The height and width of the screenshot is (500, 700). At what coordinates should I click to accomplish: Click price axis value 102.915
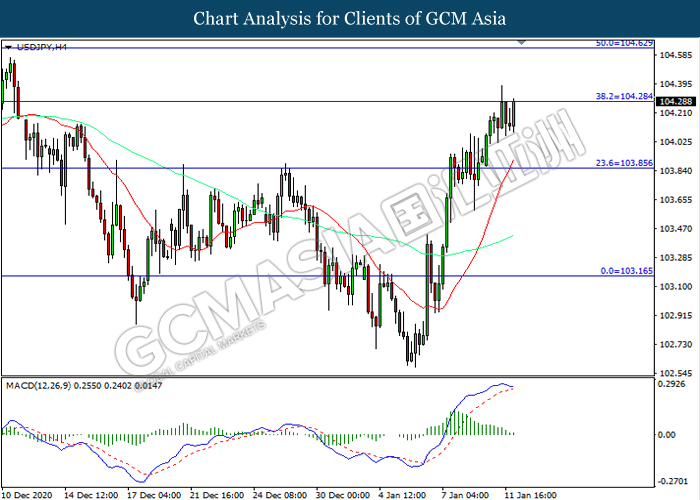coord(675,316)
